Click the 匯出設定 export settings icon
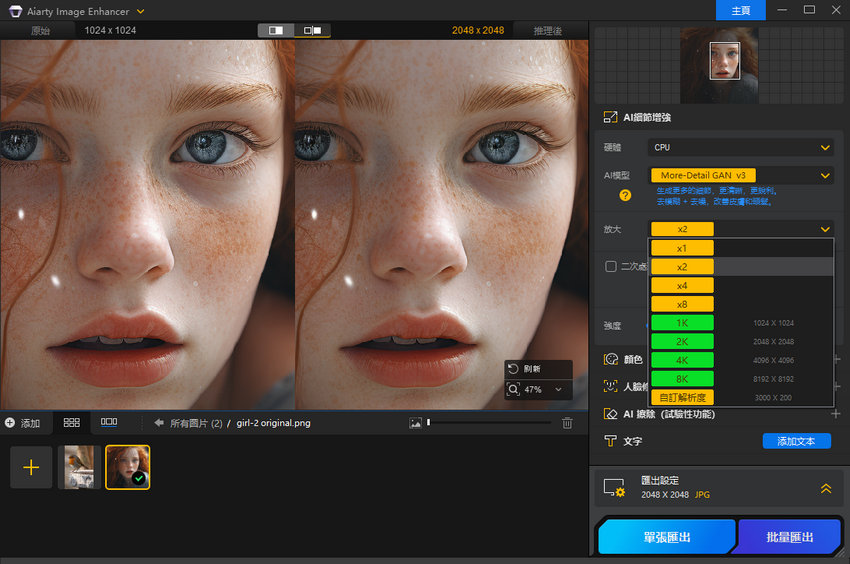This screenshot has height=564, width=850. point(614,488)
